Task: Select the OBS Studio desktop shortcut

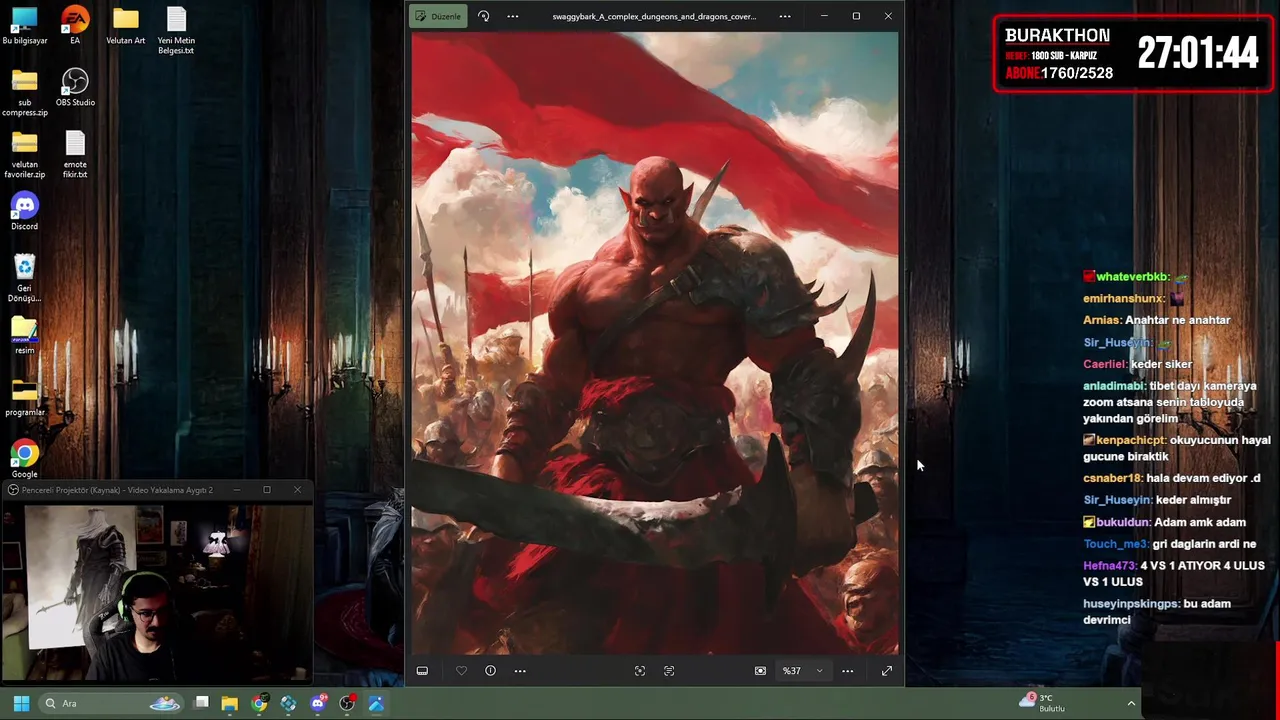Action: tap(75, 88)
